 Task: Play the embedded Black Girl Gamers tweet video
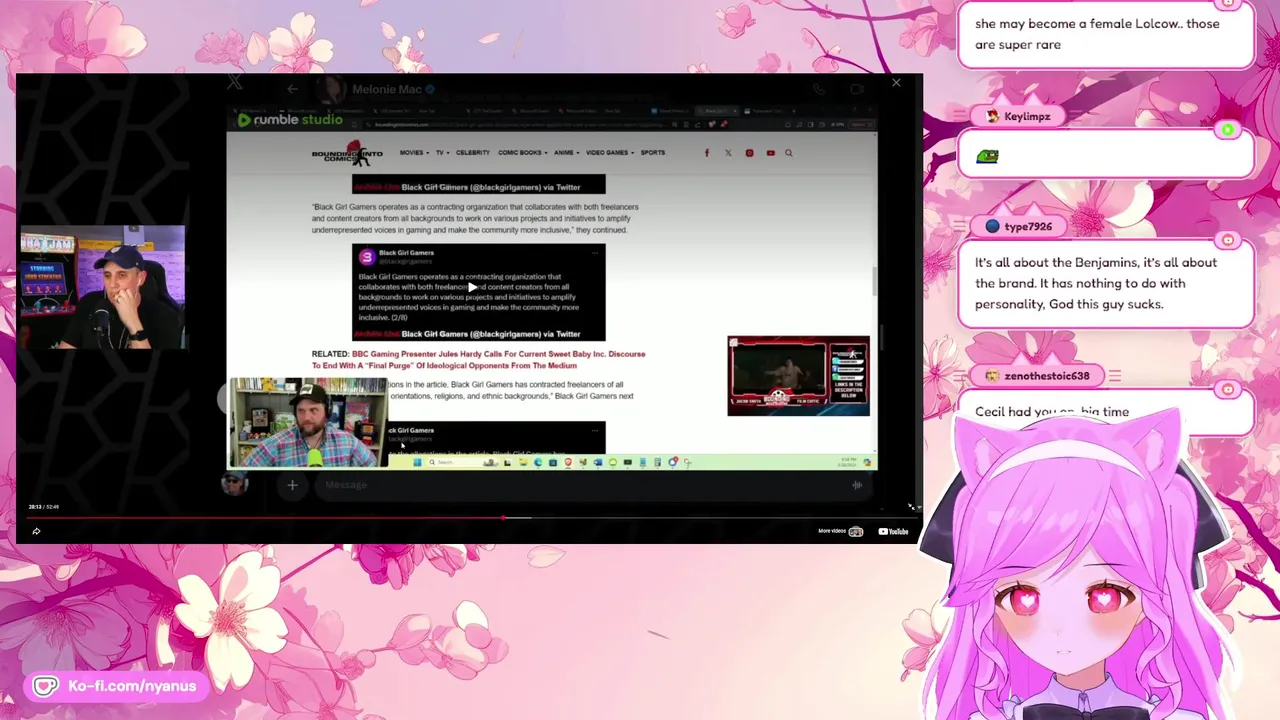tap(472, 287)
